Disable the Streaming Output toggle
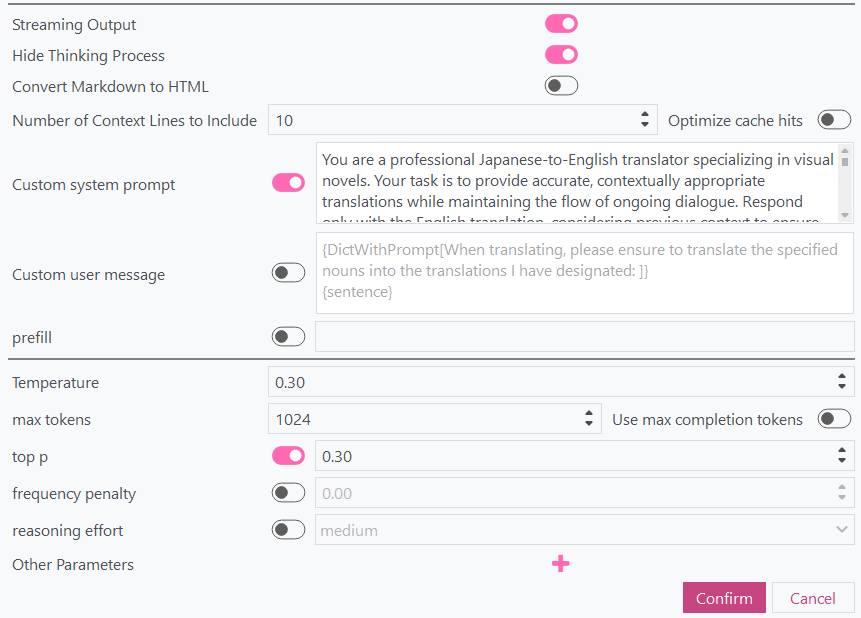Viewport: 861px width, 618px height. point(561,24)
